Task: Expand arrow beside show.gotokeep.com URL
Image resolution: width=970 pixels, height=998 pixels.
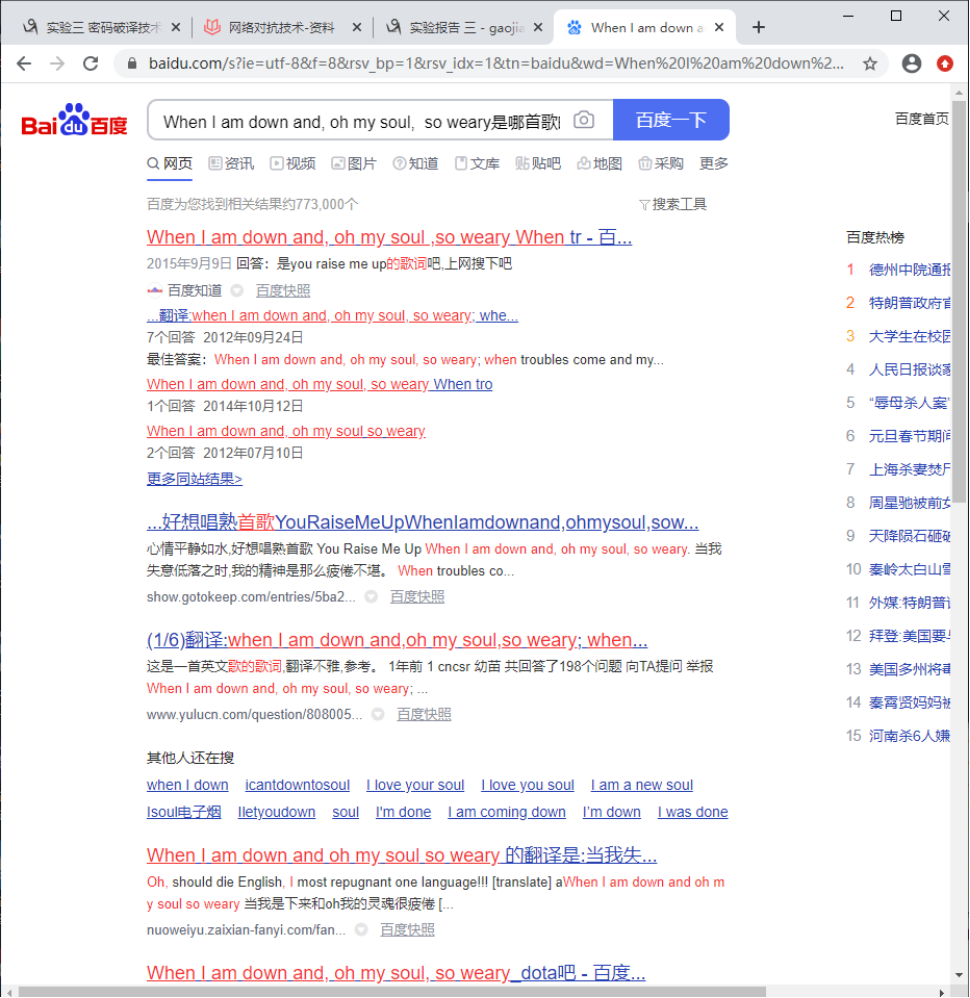Action: tap(371, 597)
